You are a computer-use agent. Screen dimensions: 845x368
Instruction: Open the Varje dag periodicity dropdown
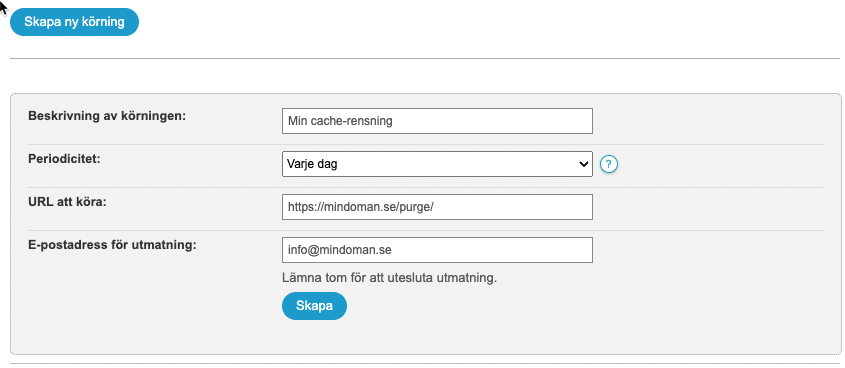(437, 164)
